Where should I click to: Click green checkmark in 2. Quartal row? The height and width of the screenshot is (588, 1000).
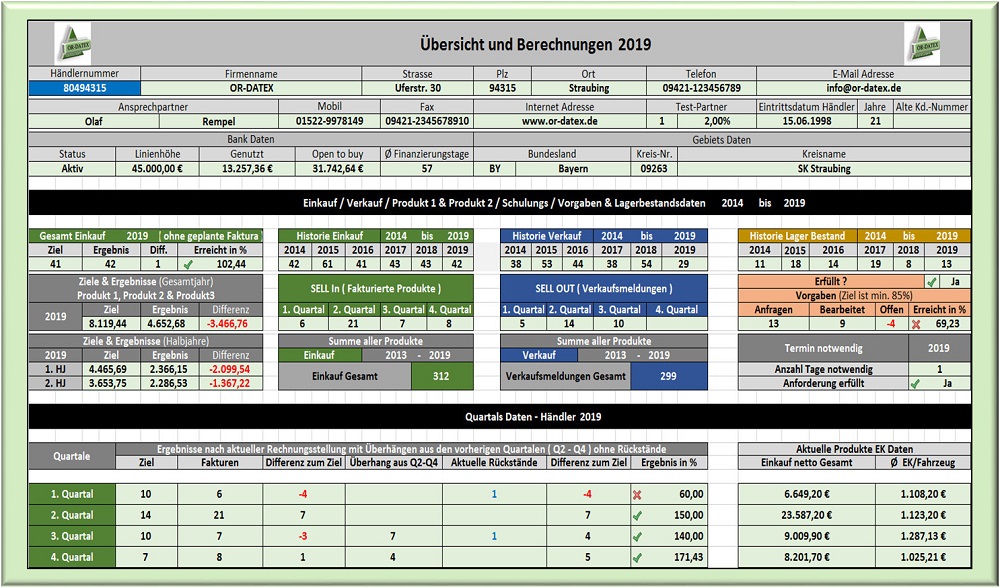[638, 514]
